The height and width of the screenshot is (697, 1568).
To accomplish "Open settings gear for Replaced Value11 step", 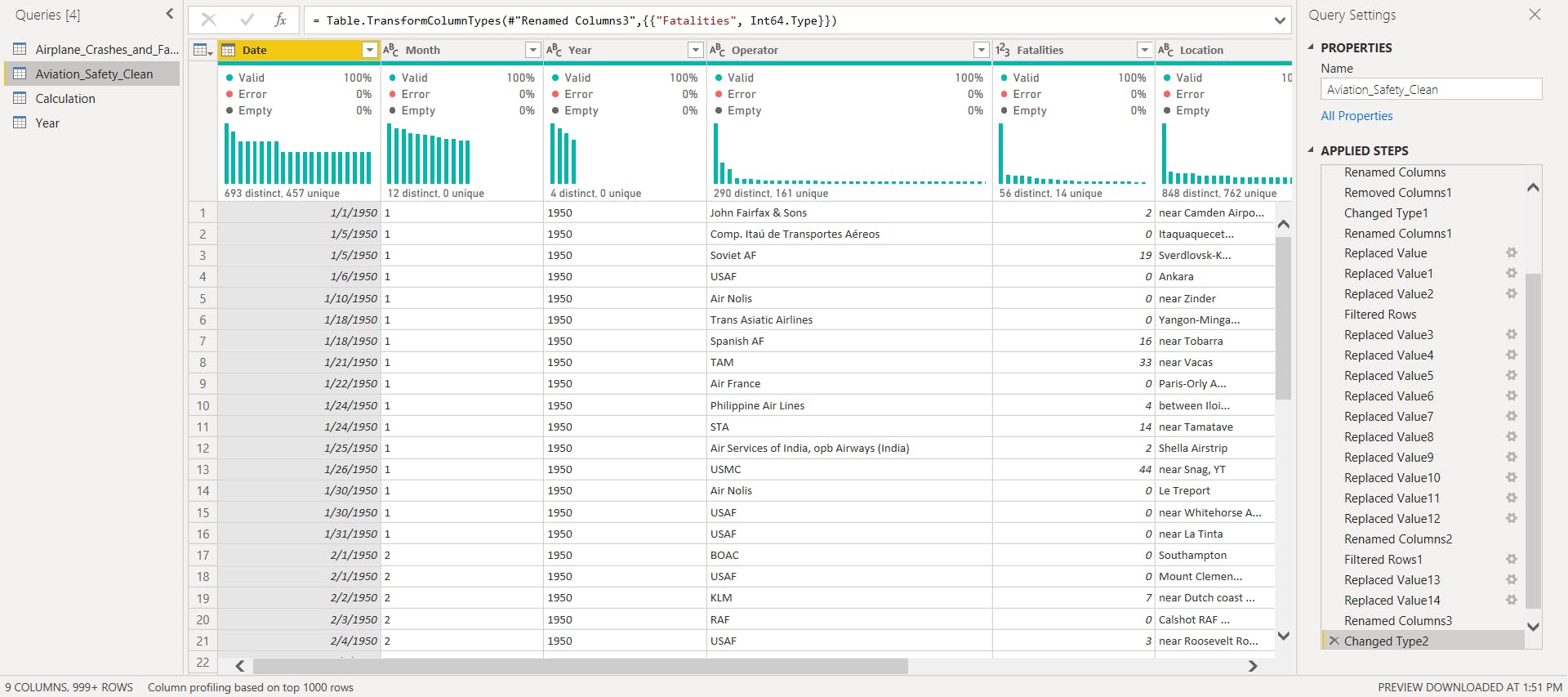I will [1512, 498].
